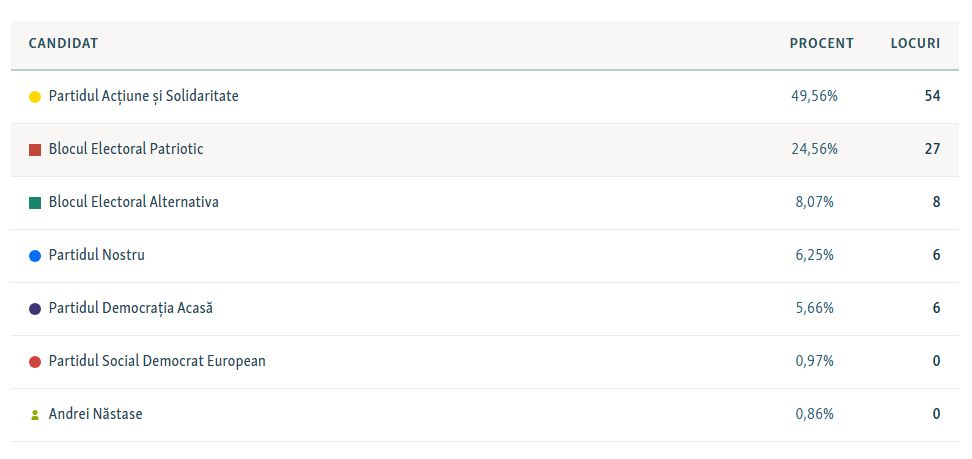Click the blue circle icon beside Partidul Nostru

click(x=35, y=256)
